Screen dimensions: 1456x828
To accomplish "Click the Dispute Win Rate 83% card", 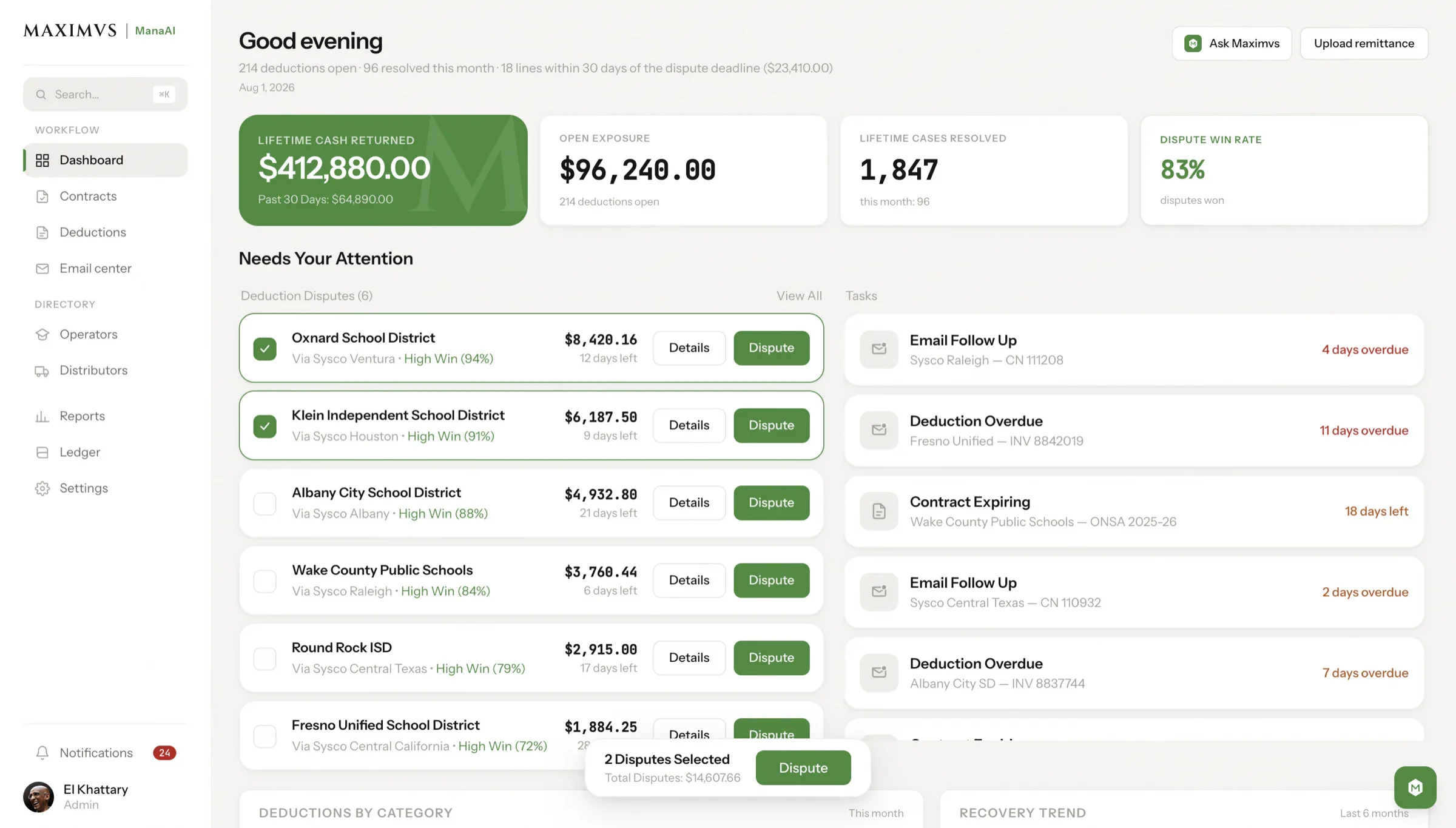I will (1284, 170).
